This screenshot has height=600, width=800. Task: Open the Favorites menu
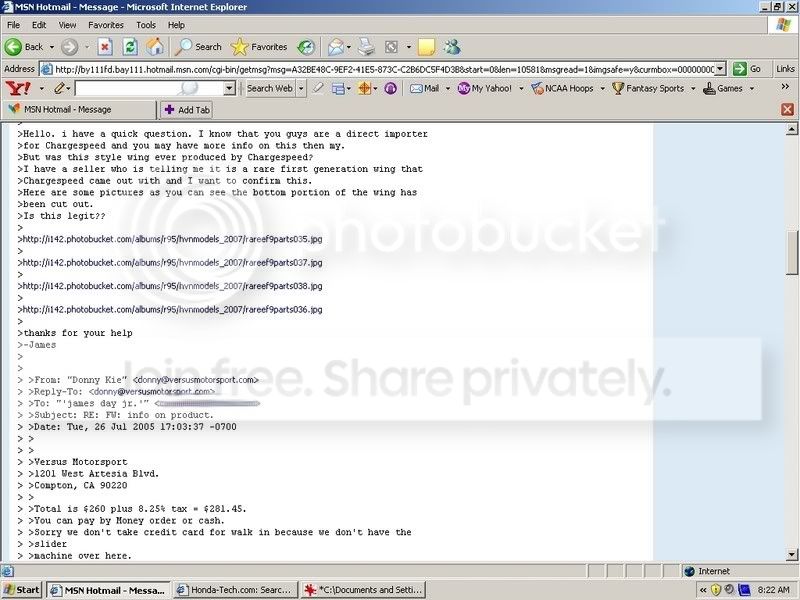click(x=105, y=24)
